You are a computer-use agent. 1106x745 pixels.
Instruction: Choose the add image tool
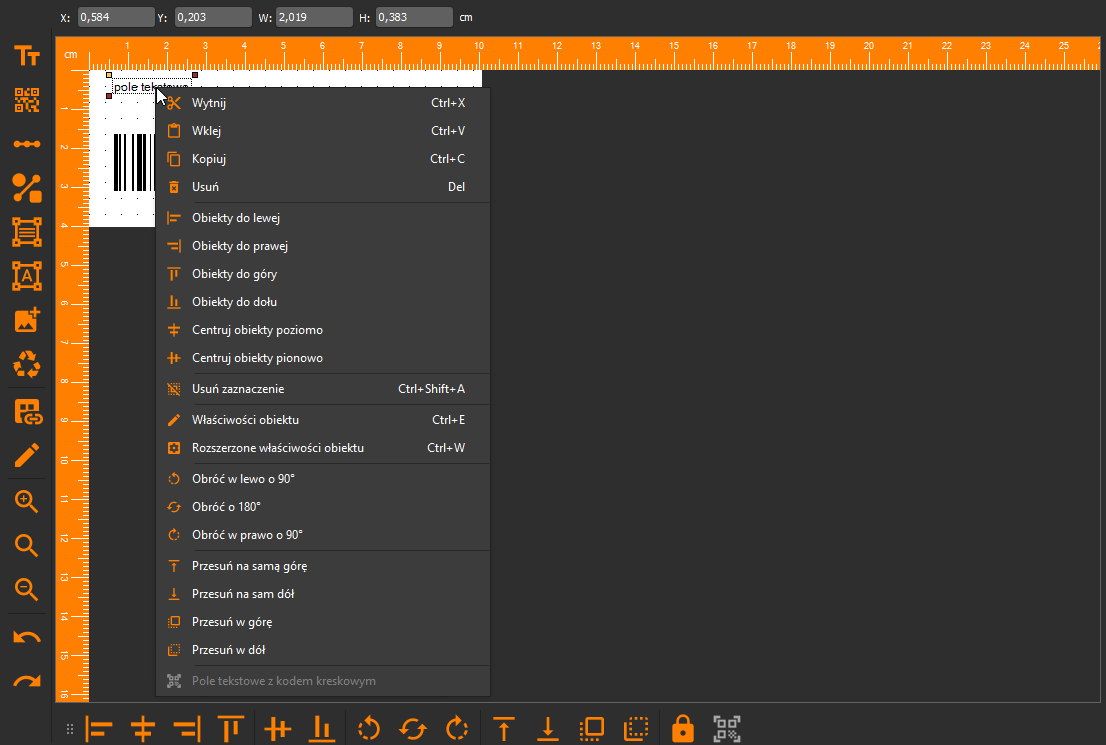coord(27,320)
